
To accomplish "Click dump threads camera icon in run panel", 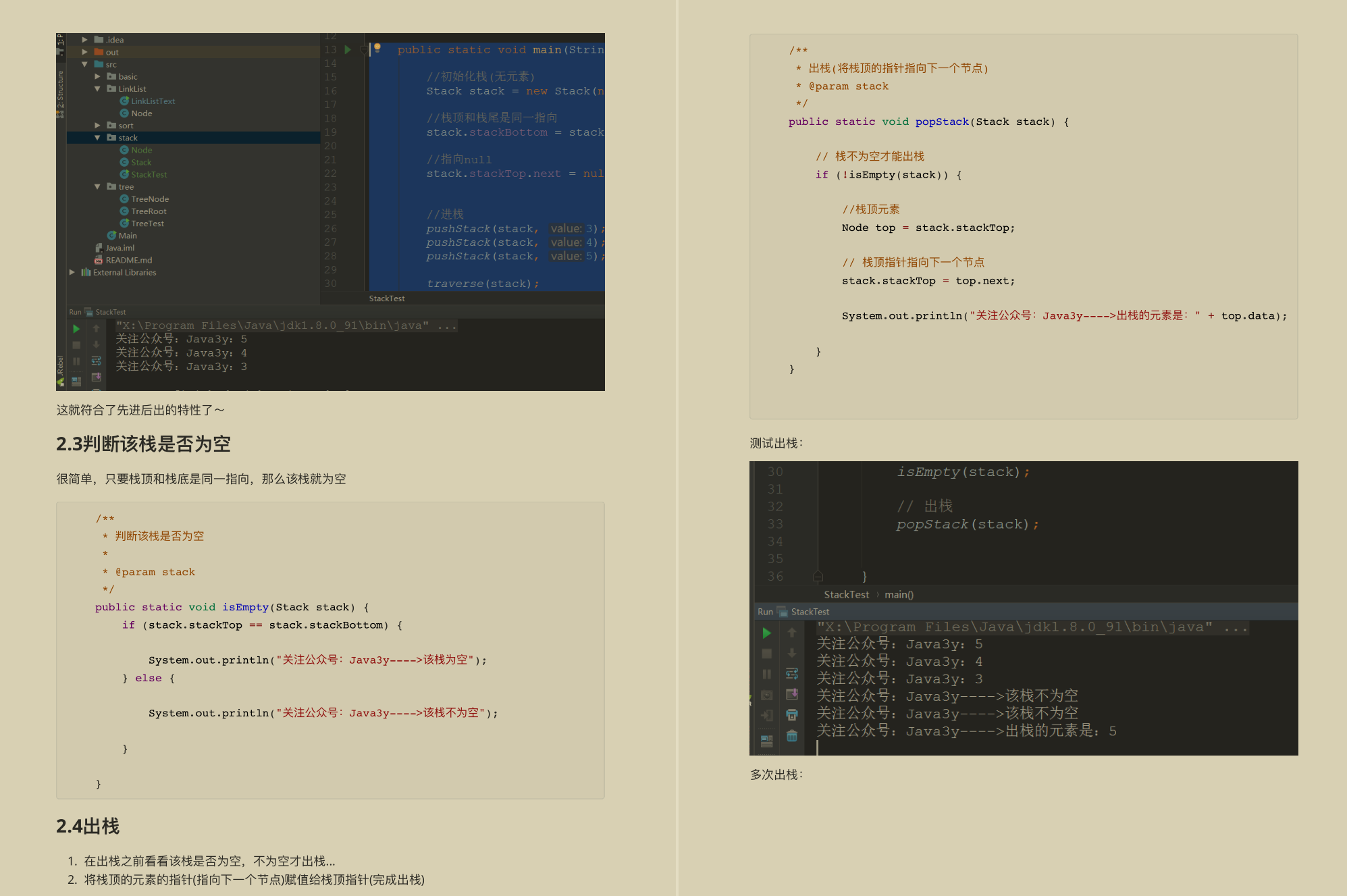I will coord(766,695).
